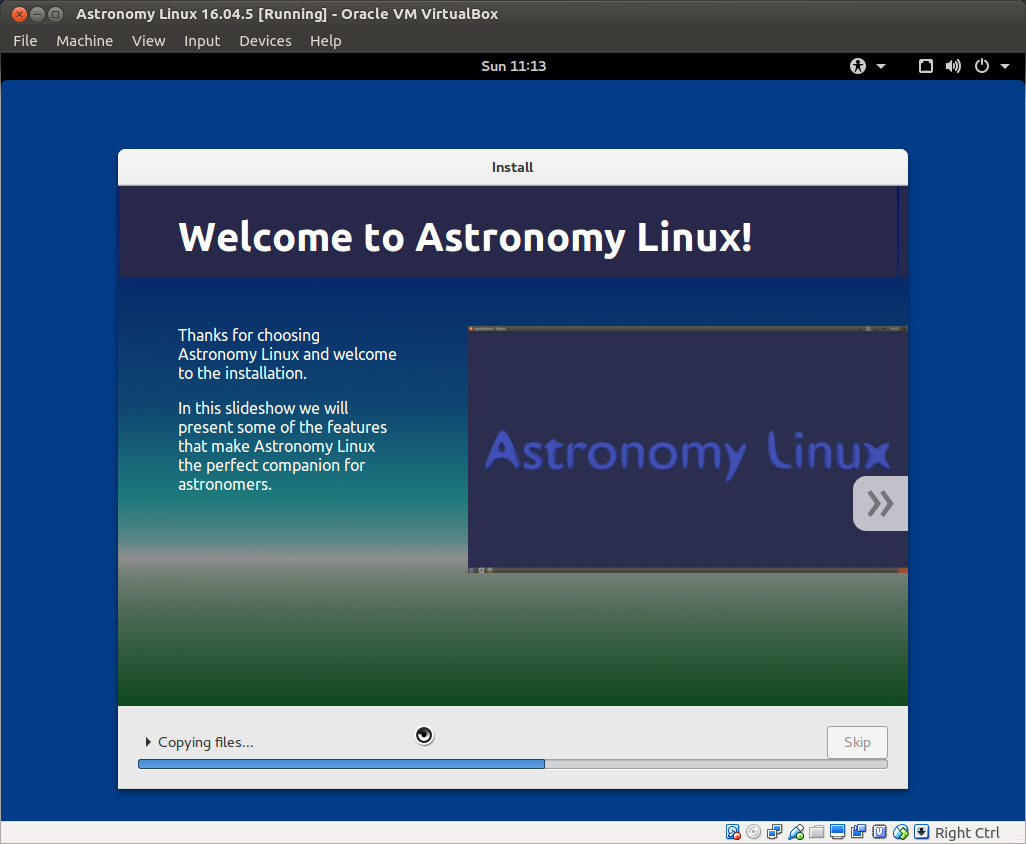The image size is (1026, 844).
Task: Open the optical drives indicator in status bar
Action: click(x=753, y=831)
